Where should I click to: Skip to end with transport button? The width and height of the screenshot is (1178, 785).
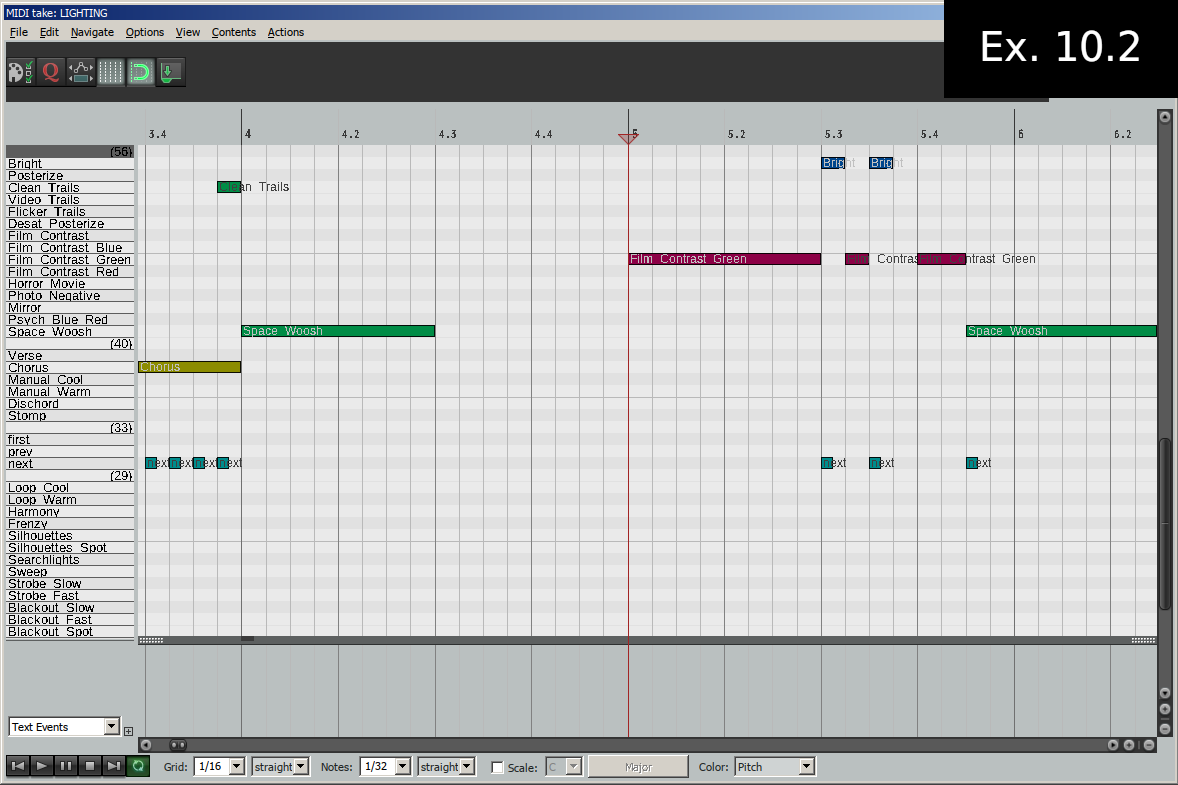(113, 765)
